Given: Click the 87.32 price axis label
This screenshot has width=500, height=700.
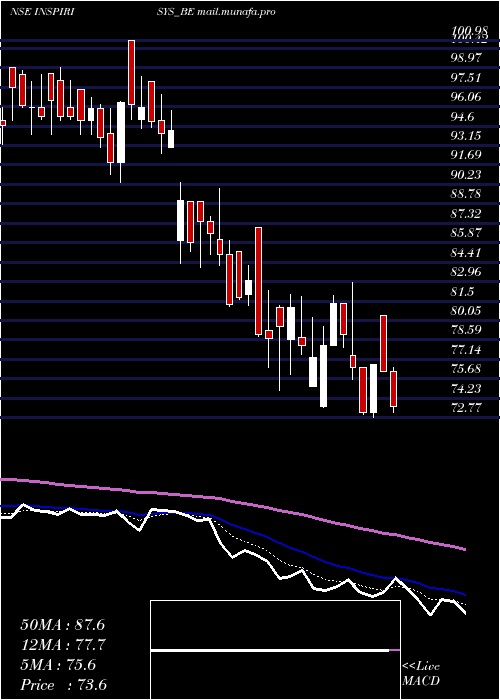Looking at the screenshot, I should coord(466,213).
